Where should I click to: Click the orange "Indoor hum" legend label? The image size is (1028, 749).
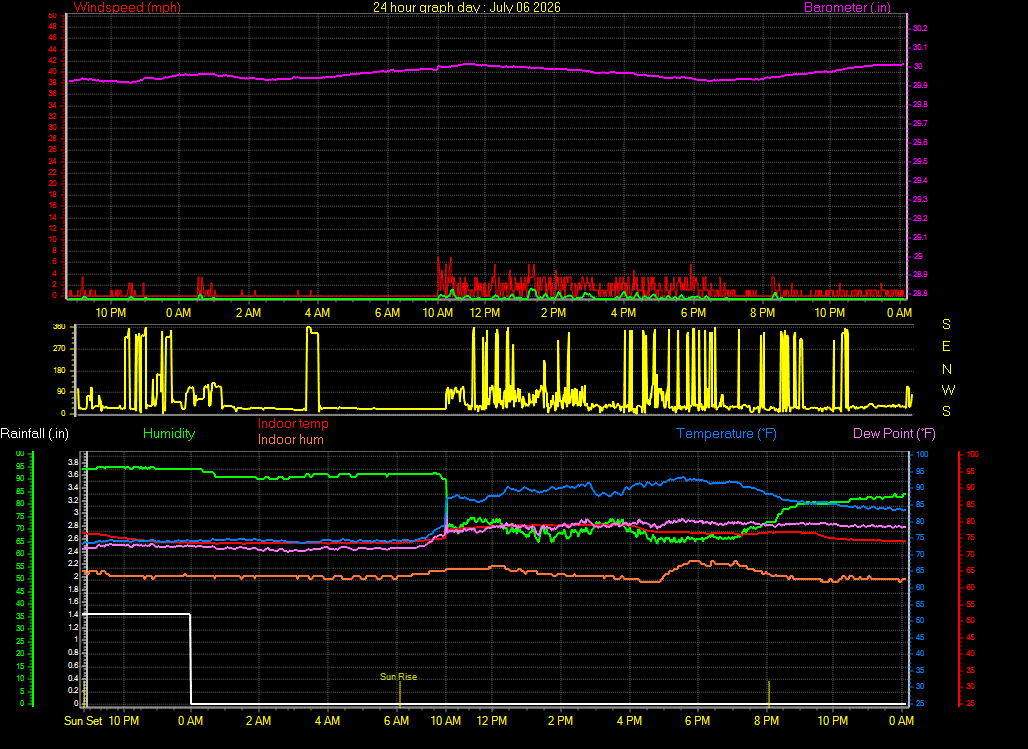(x=290, y=439)
